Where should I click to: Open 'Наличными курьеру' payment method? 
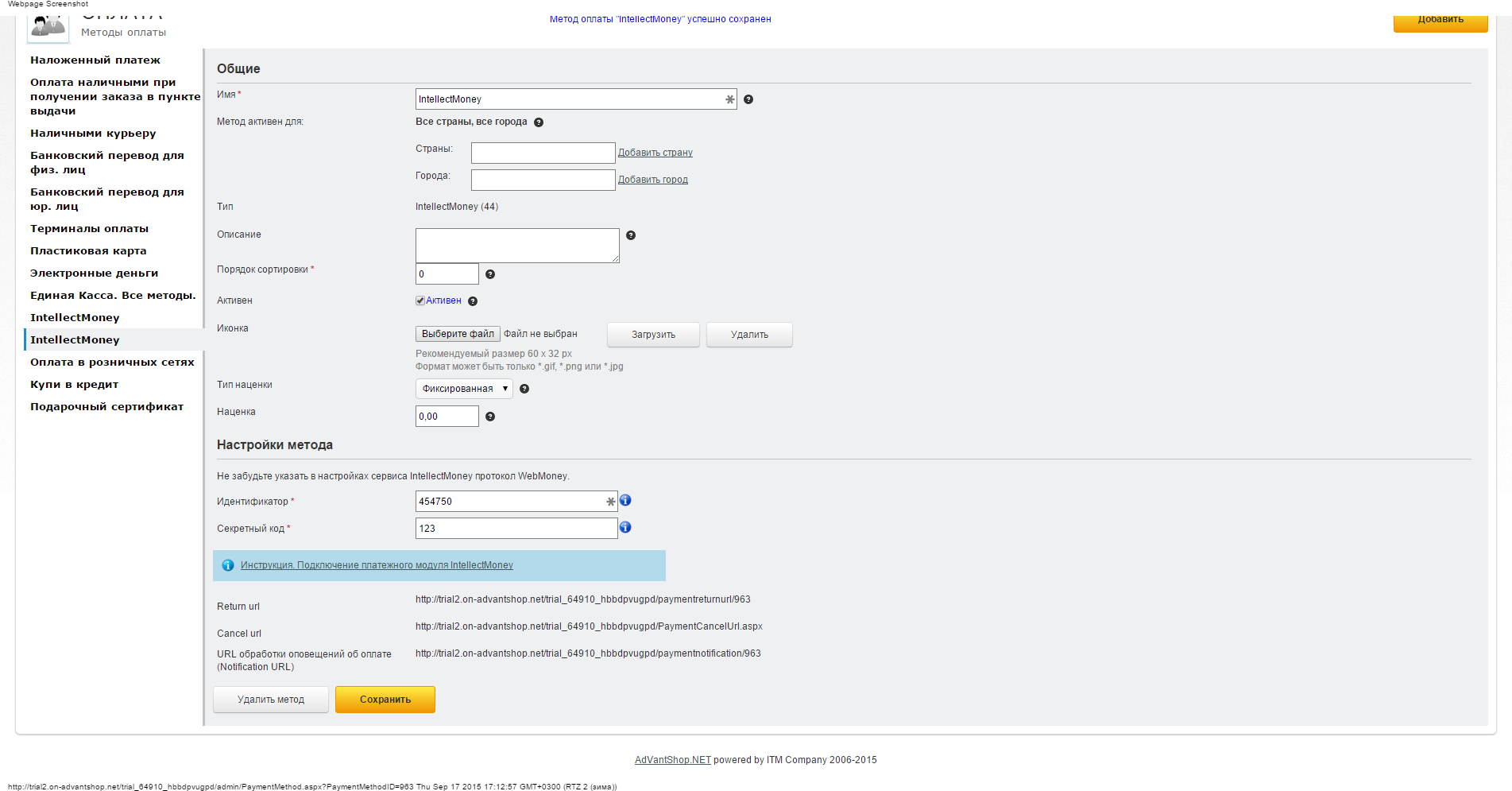click(93, 134)
